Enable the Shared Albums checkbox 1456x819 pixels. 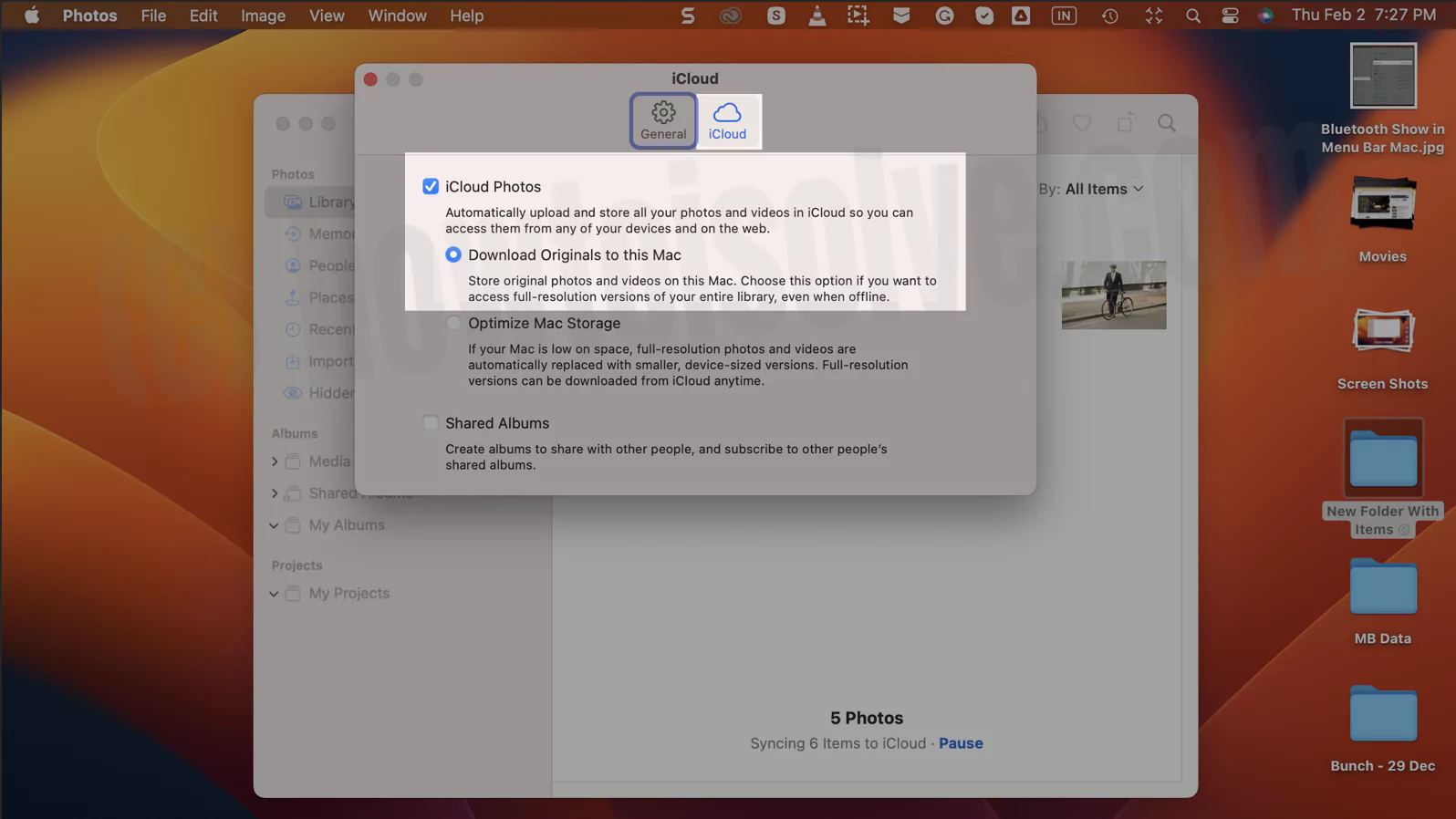click(x=431, y=423)
